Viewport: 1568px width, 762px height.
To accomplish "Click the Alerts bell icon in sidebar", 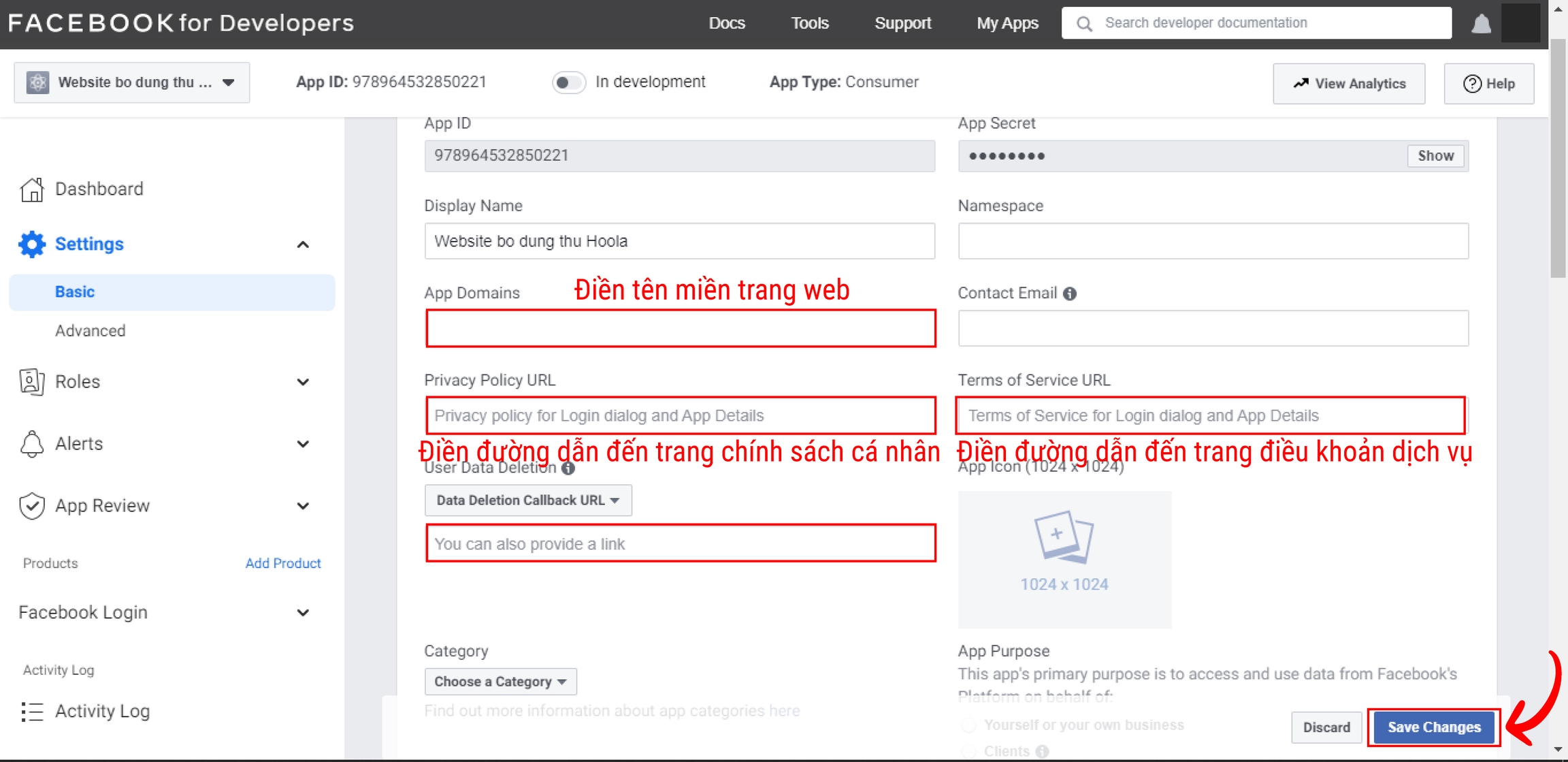I will pyautogui.click(x=32, y=444).
